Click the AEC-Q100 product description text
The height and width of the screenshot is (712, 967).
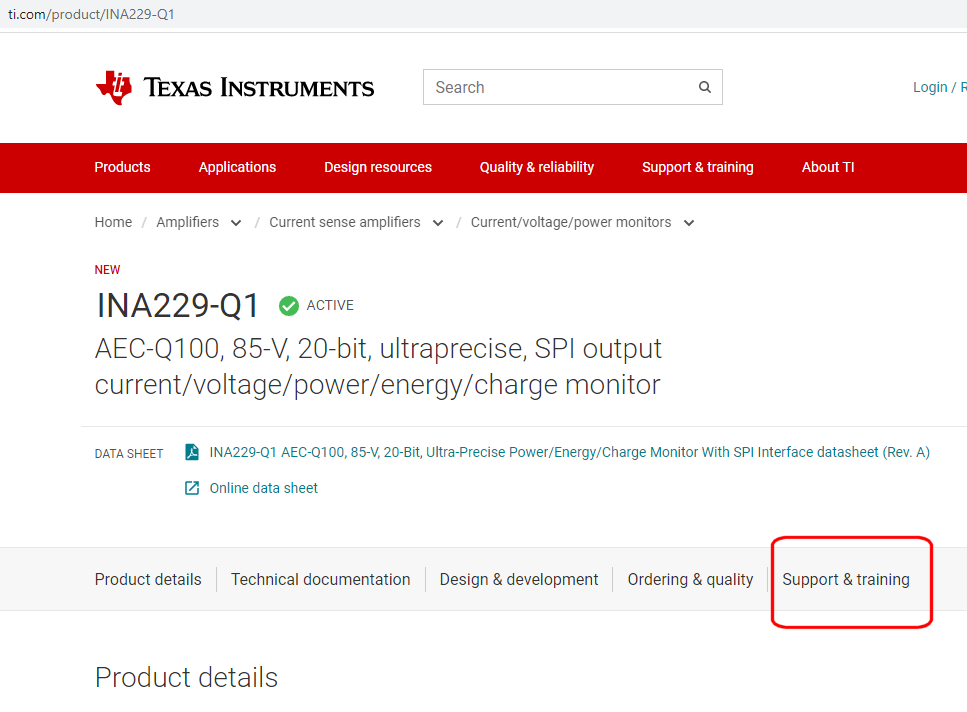point(378,367)
